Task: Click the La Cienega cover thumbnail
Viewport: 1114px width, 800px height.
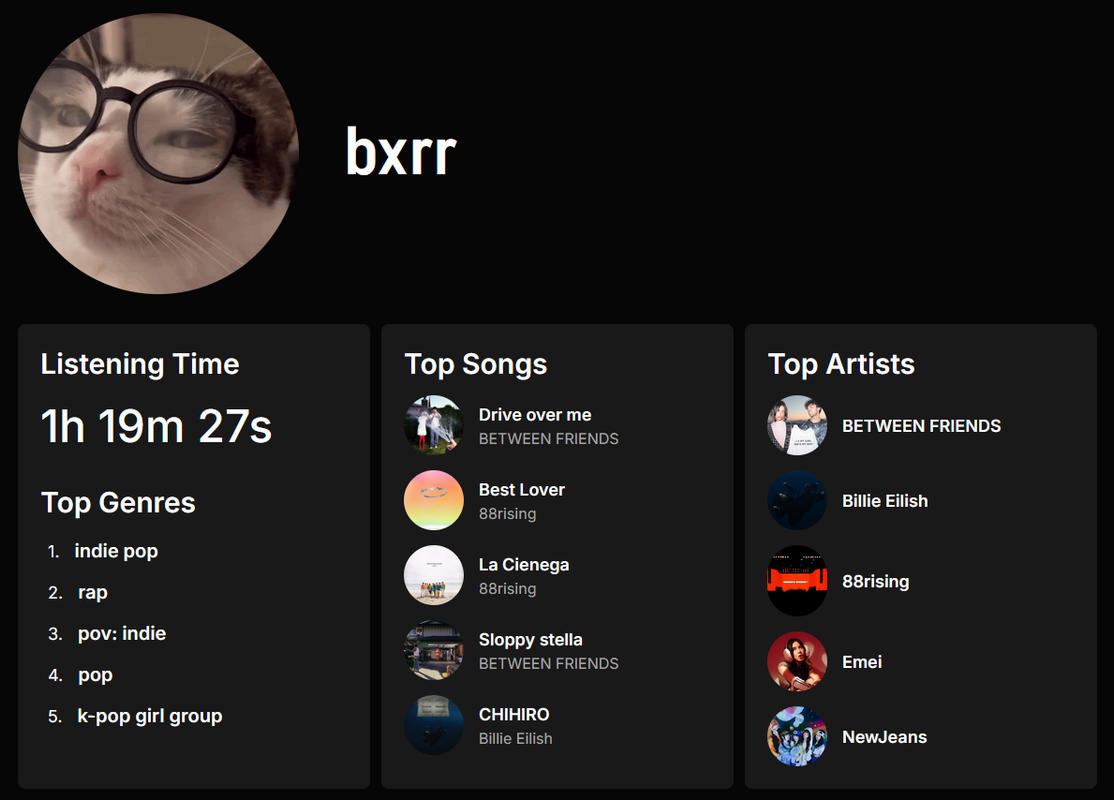Action: pos(433,575)
